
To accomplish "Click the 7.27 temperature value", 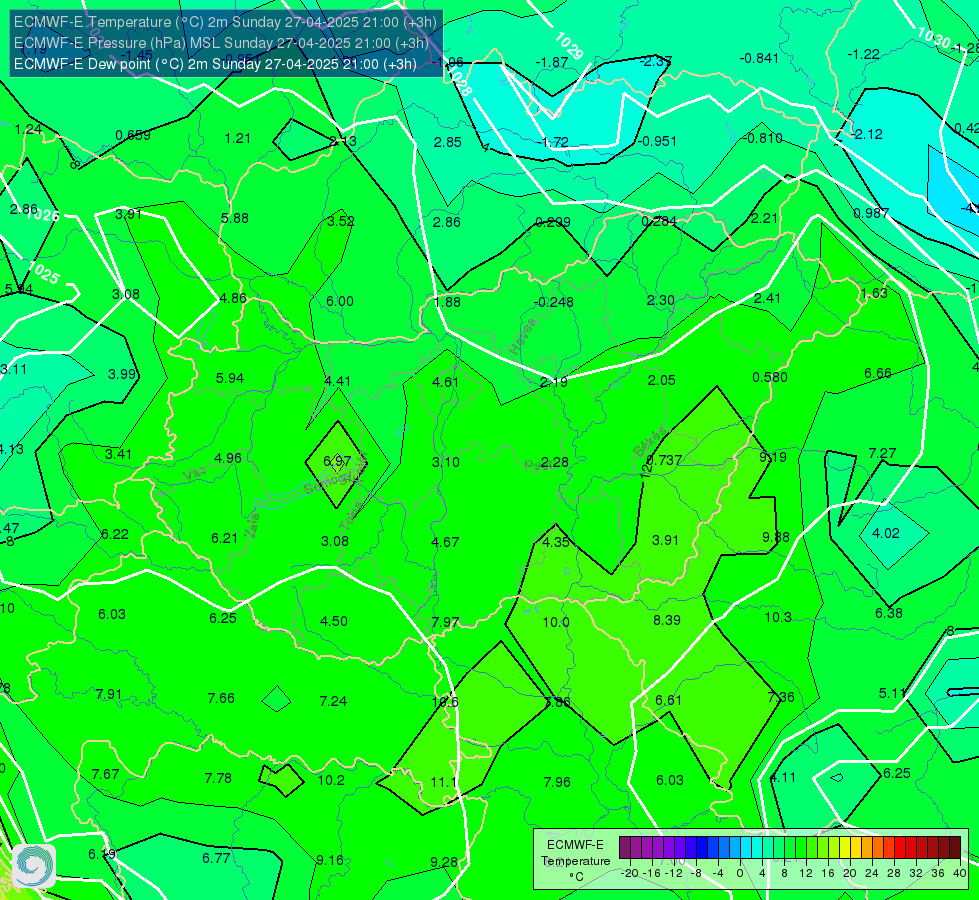I will coord(882,453).
